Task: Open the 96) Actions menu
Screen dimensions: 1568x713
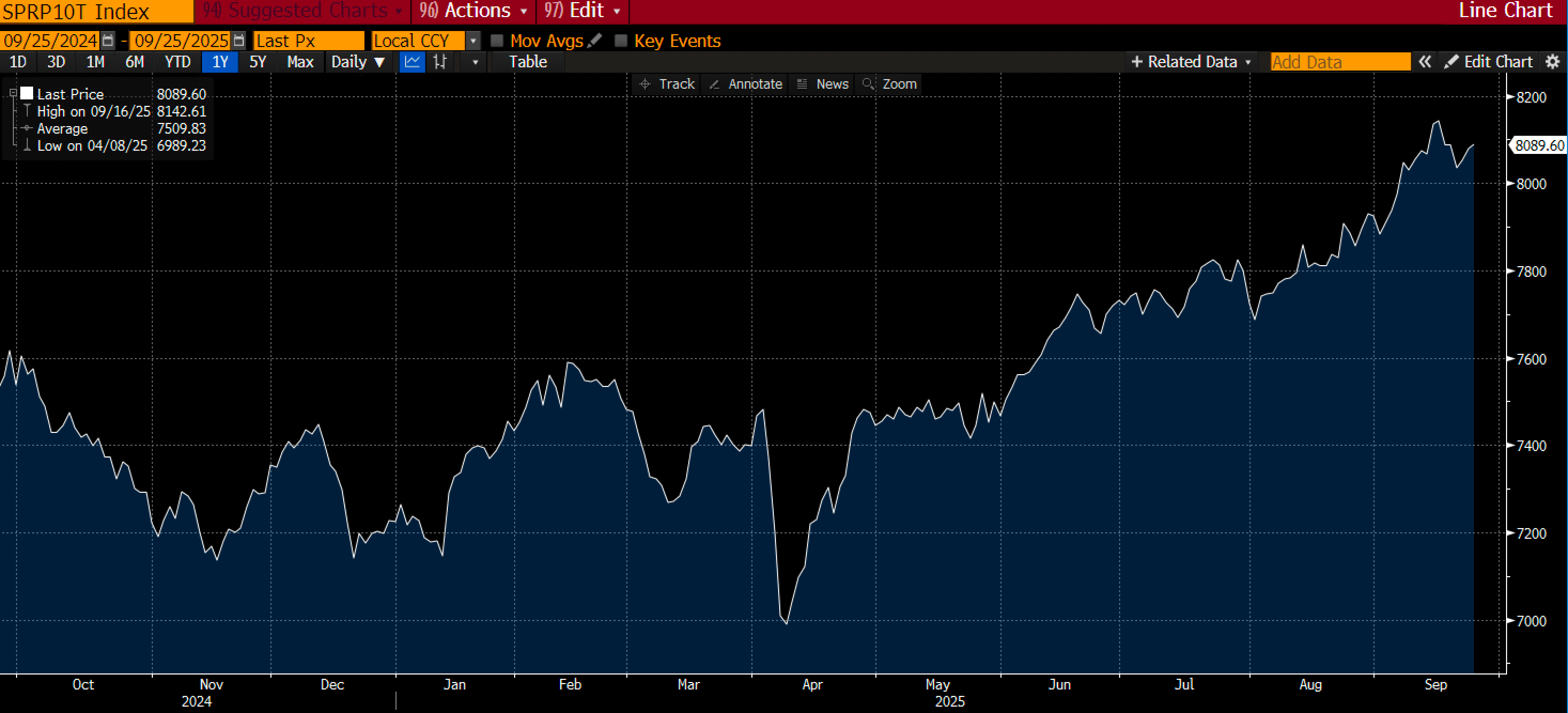Action: click(x=473, y=10)
